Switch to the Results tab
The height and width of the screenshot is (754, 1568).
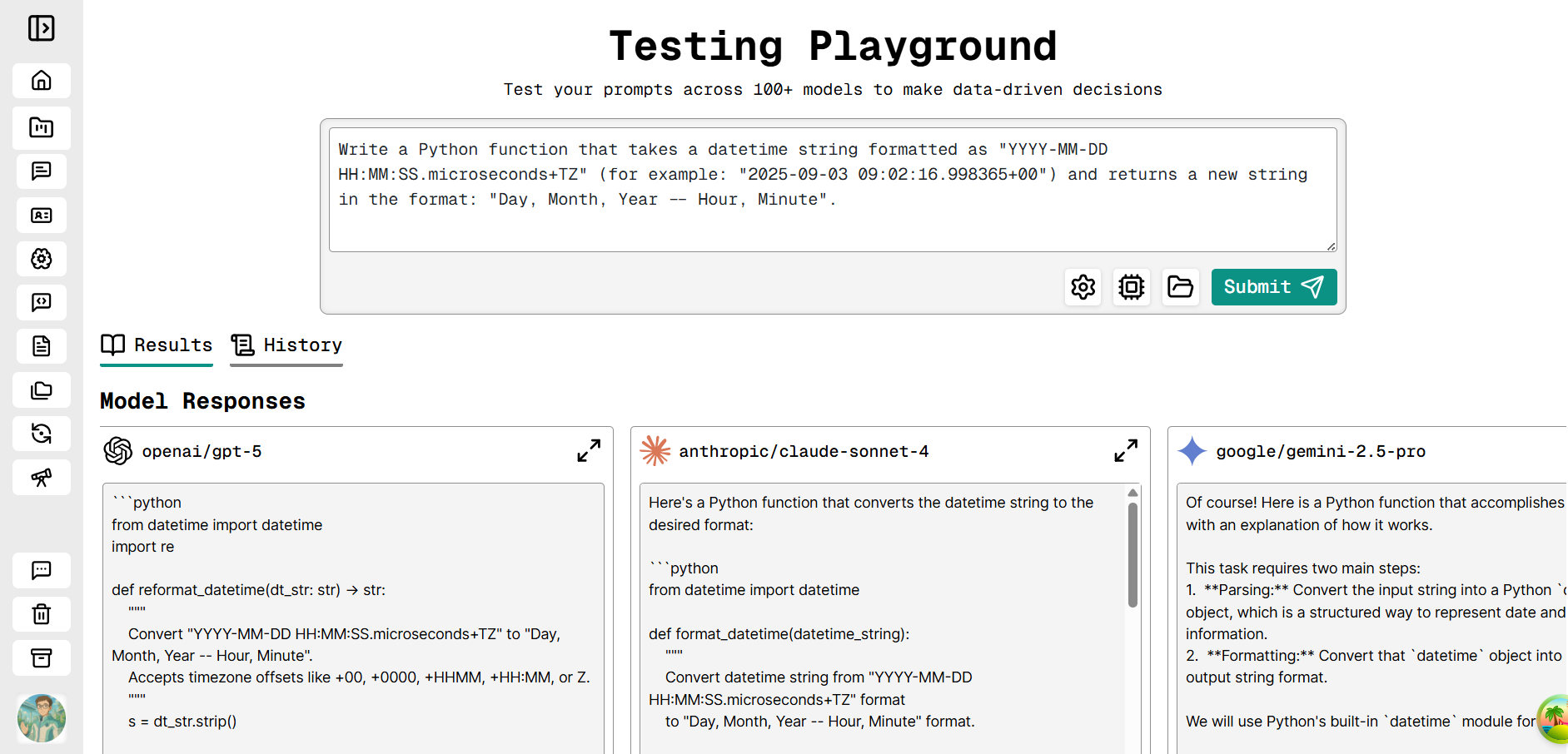click(157, 345)
